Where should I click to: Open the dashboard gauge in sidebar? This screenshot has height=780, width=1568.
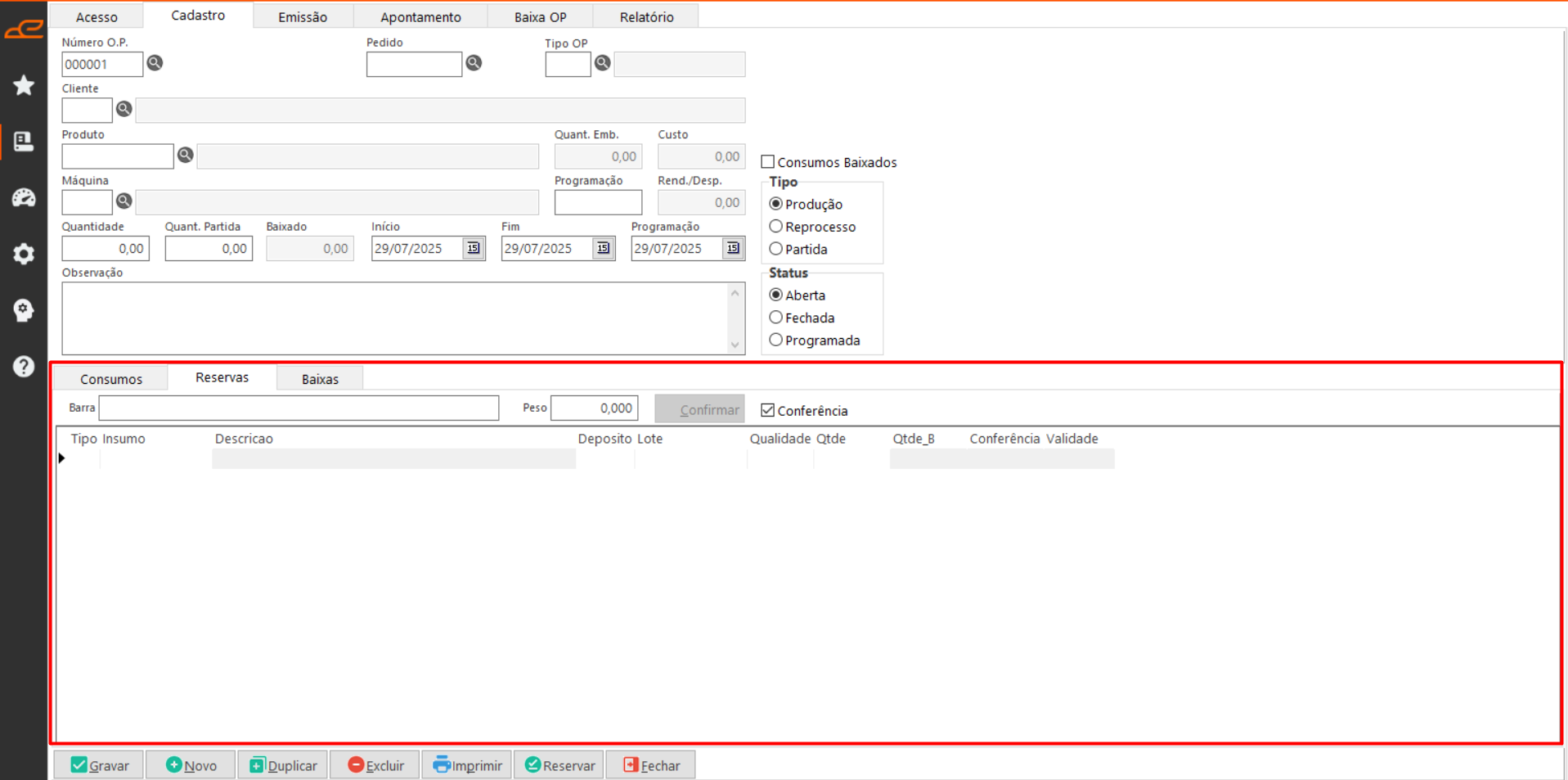point(24,197)
